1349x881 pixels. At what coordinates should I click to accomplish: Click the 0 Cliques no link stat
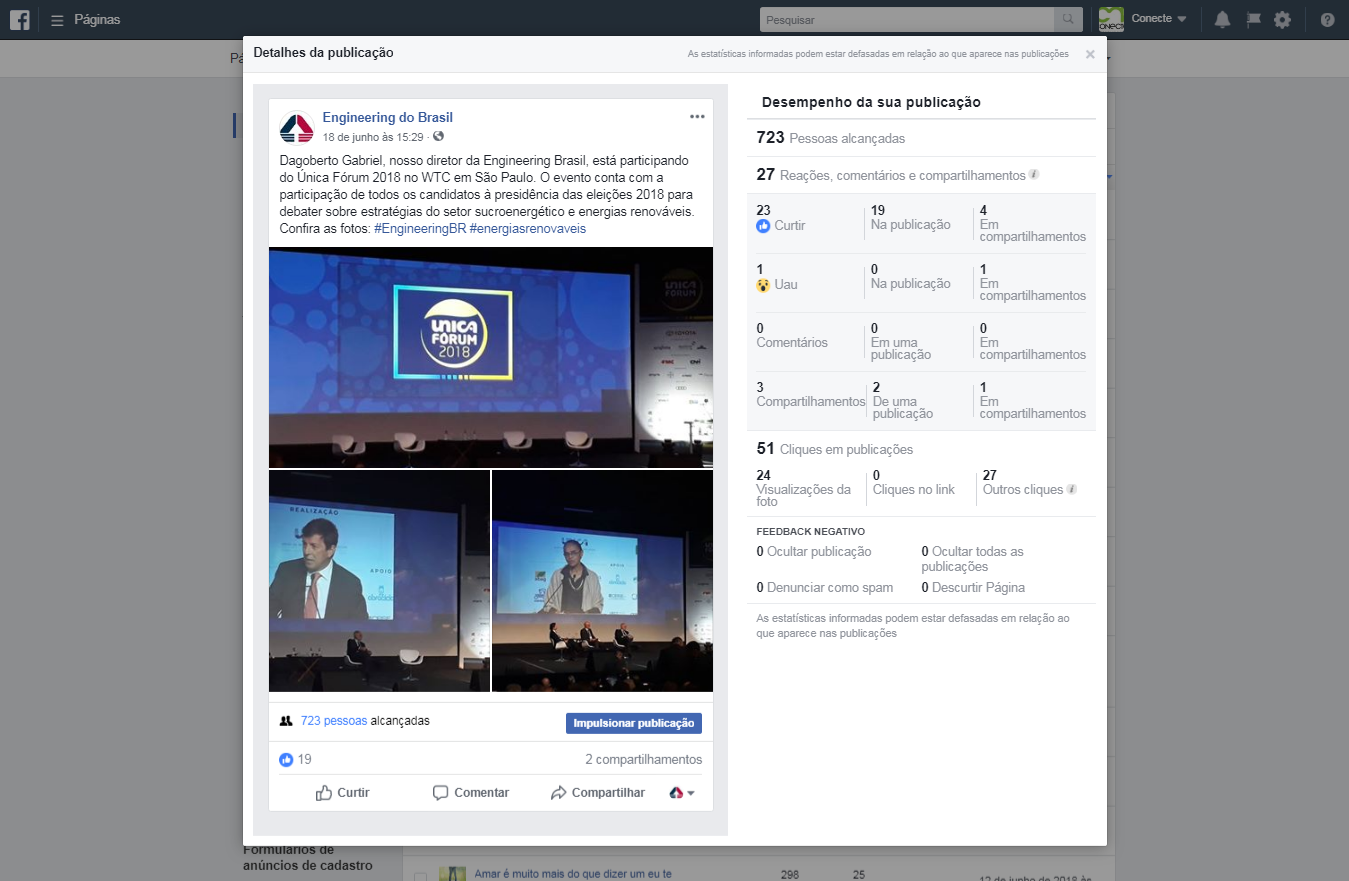[x=914, y=483]
